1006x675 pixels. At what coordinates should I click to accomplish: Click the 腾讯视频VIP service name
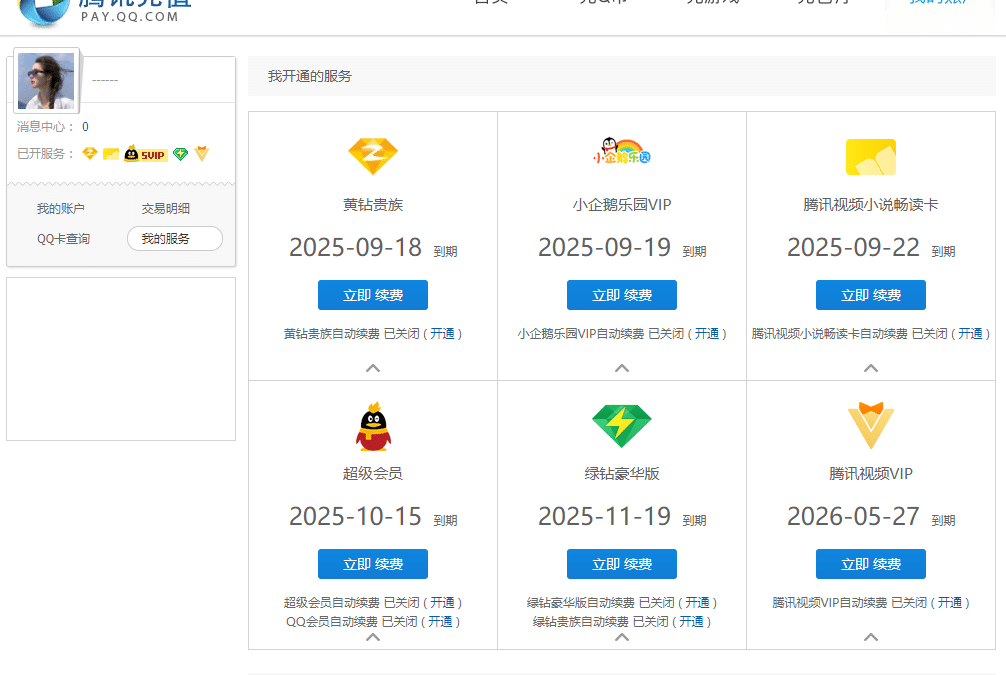pyautogui.click(x=871, y=474)
